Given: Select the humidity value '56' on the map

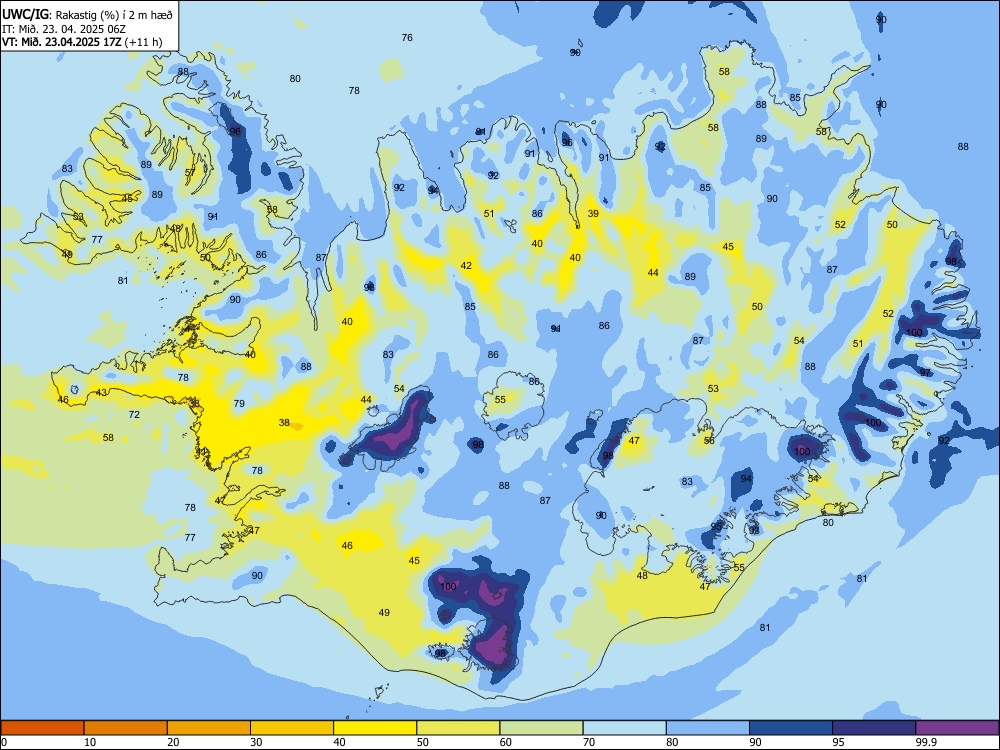Looking at the screenshot, I should (x=709, y=440).
